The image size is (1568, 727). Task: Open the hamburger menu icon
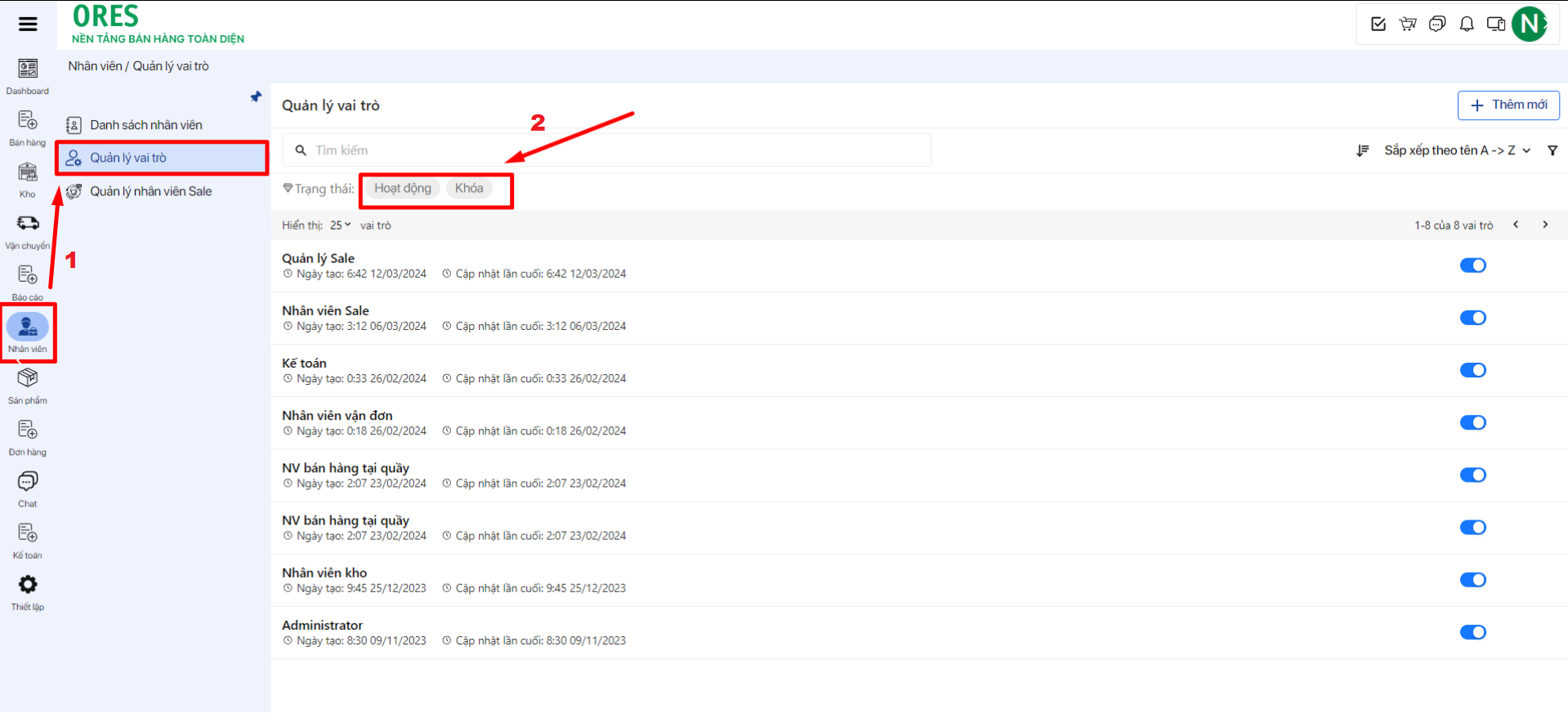(x=28, y=24)
